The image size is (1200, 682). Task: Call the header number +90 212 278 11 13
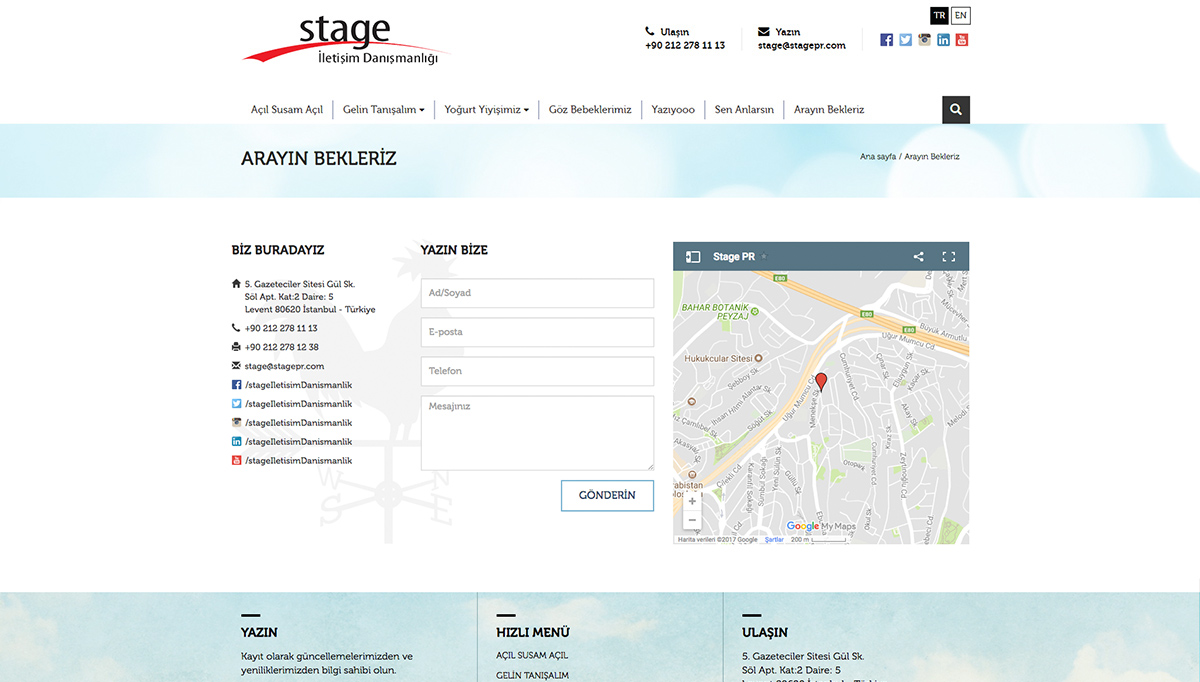click(x=685, y=46)
